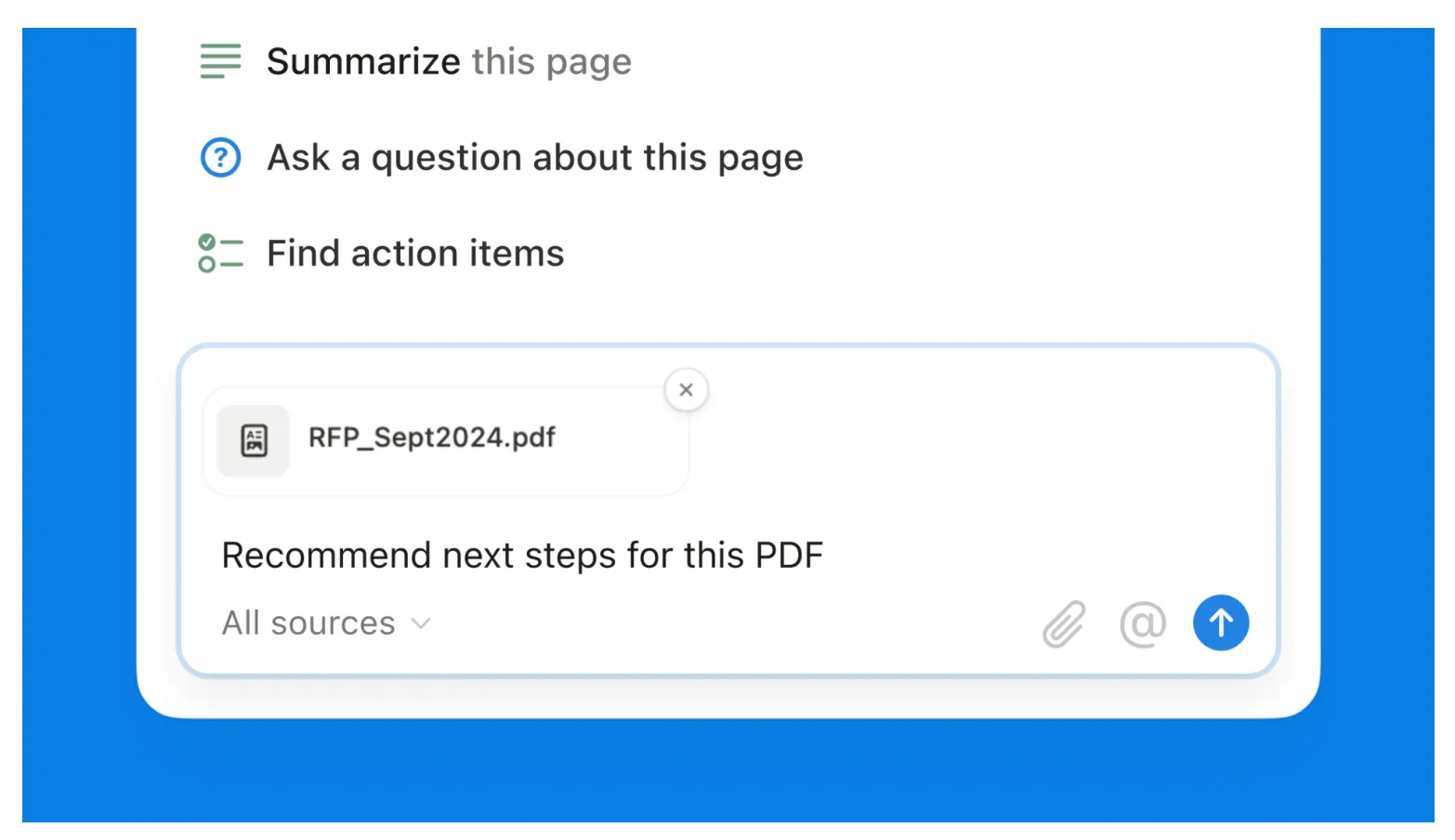1455x840 pixels.
Task: Select the Summarize this page suggestion
Action: 448,62
